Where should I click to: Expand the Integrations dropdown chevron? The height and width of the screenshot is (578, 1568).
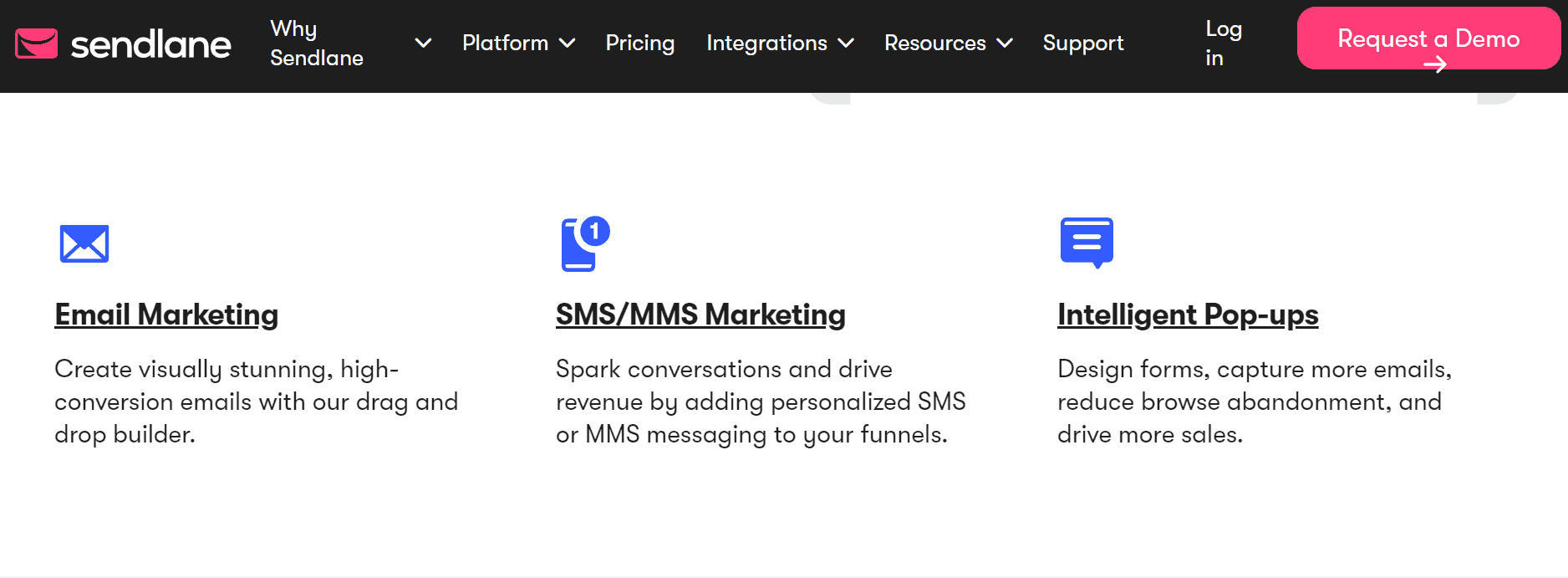coord(846,43)
